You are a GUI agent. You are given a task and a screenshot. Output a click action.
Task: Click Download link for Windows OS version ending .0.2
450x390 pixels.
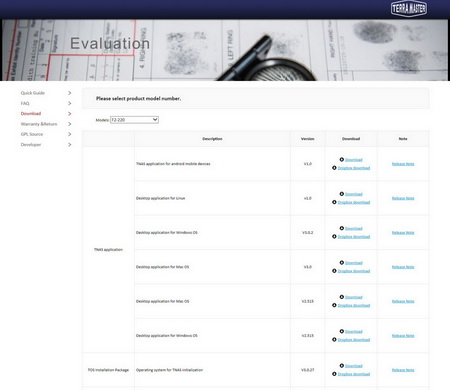click(x=354, y=229)
